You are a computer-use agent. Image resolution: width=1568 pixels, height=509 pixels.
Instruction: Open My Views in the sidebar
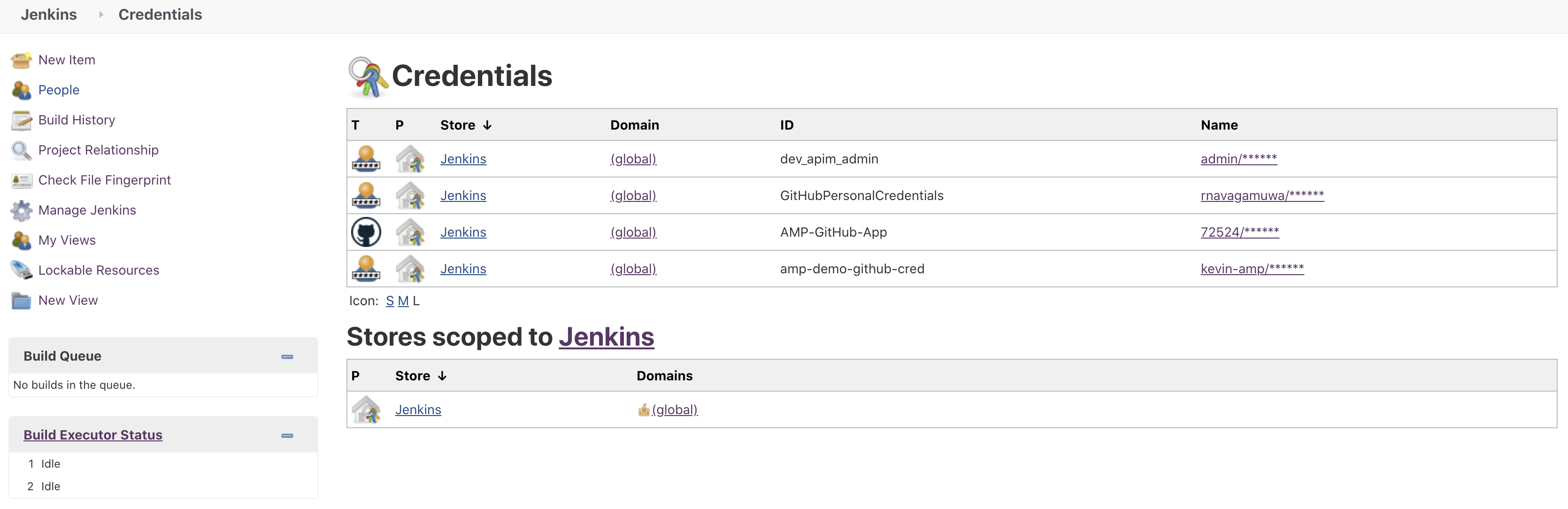pos(67,240)
